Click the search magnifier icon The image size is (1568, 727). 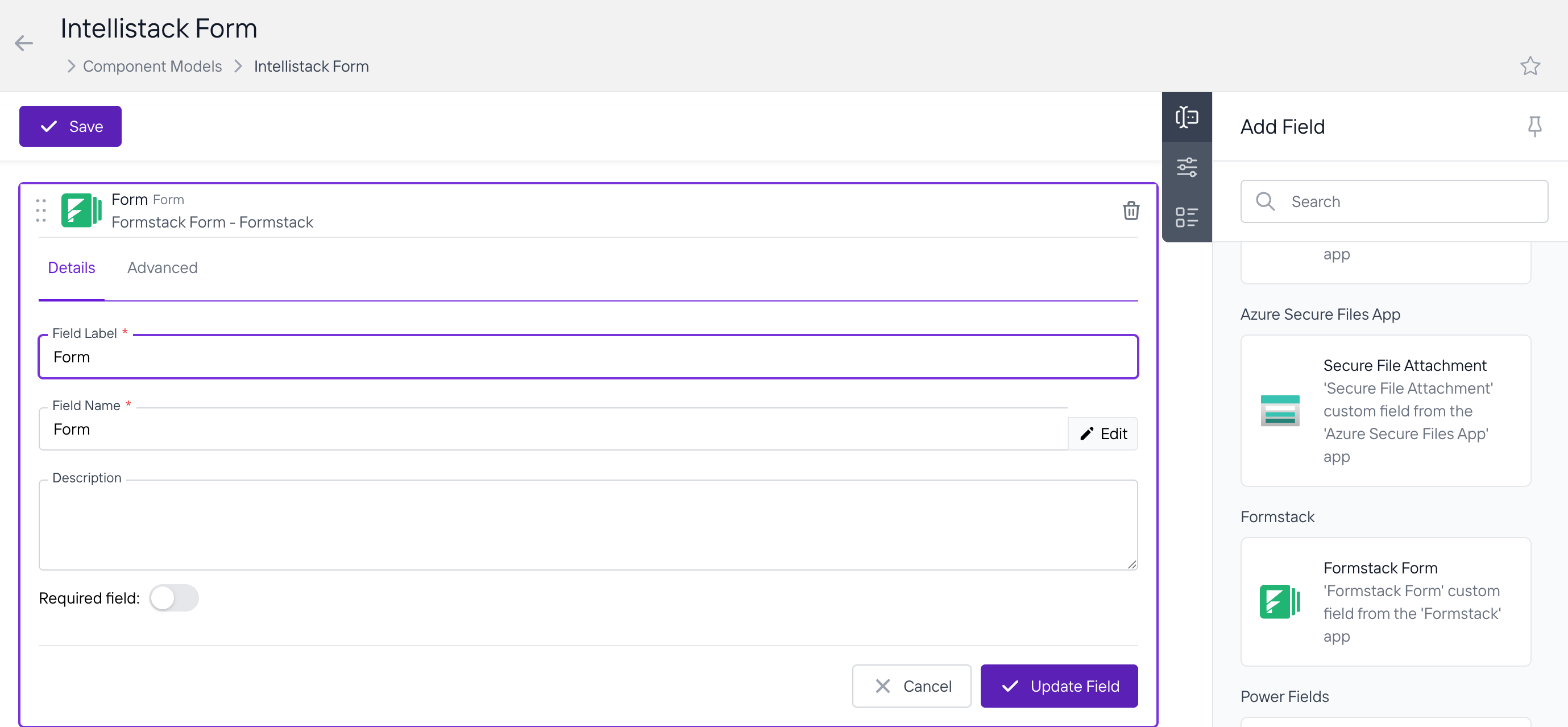coord(1265,201)
